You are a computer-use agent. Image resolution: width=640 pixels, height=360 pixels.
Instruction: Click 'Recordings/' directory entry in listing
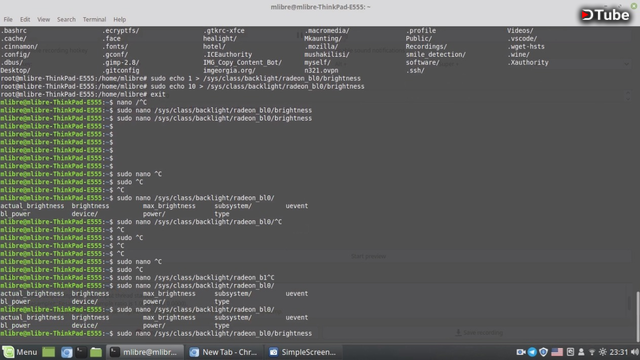(426, 47)
